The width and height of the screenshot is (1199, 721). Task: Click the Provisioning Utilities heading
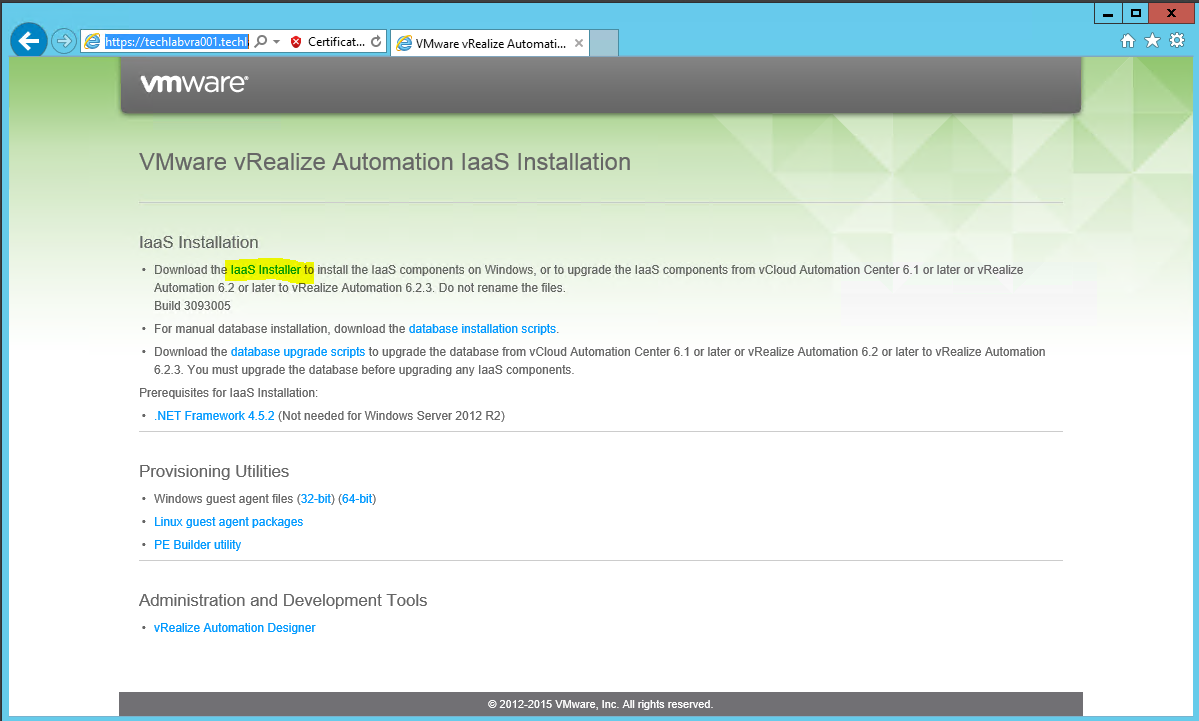click(214, 472)
